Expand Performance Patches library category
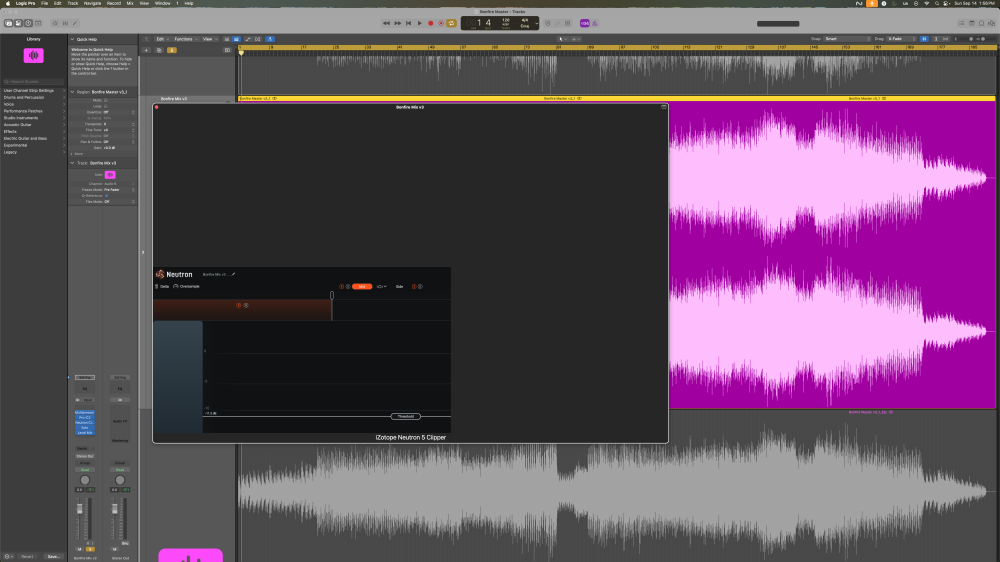This screenshot has width=1000, height=562. point(33,111)
